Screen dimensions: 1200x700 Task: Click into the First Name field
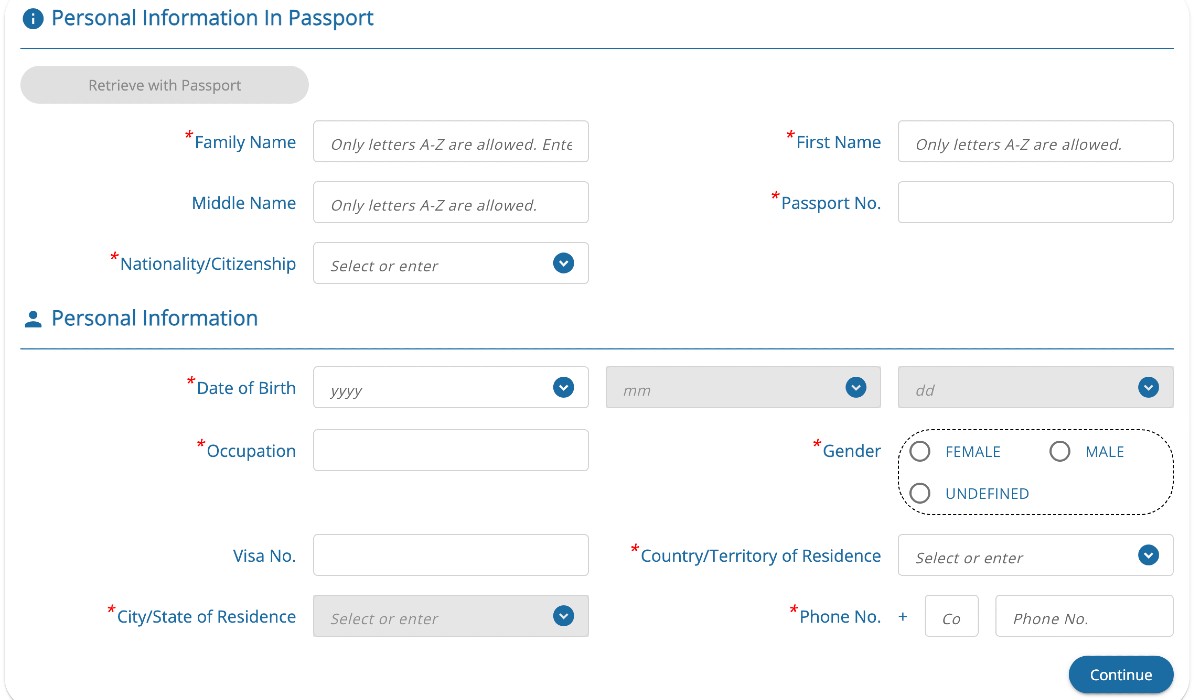[x=1036, y=142]
